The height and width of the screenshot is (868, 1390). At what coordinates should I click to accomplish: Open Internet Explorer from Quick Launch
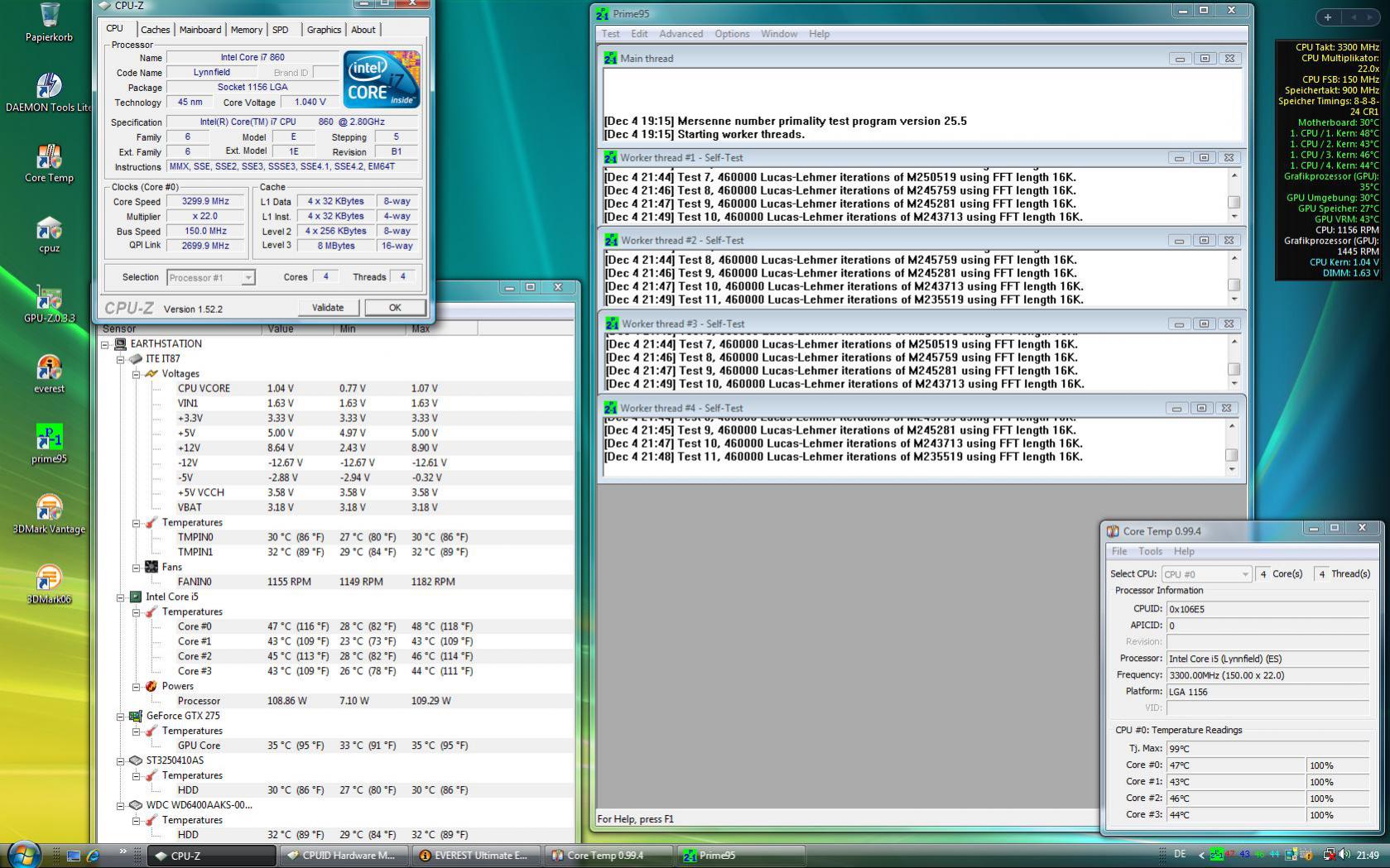coord(93,856)
